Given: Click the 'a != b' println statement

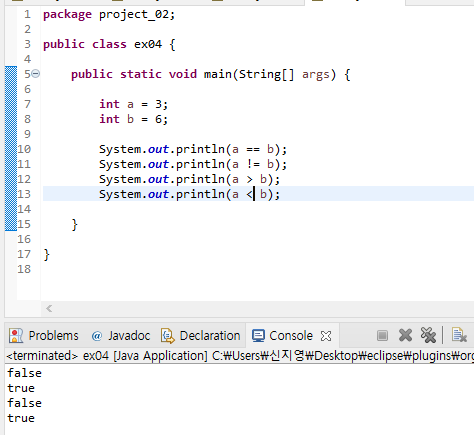Looking at the screenshot, I should [193, 164].
